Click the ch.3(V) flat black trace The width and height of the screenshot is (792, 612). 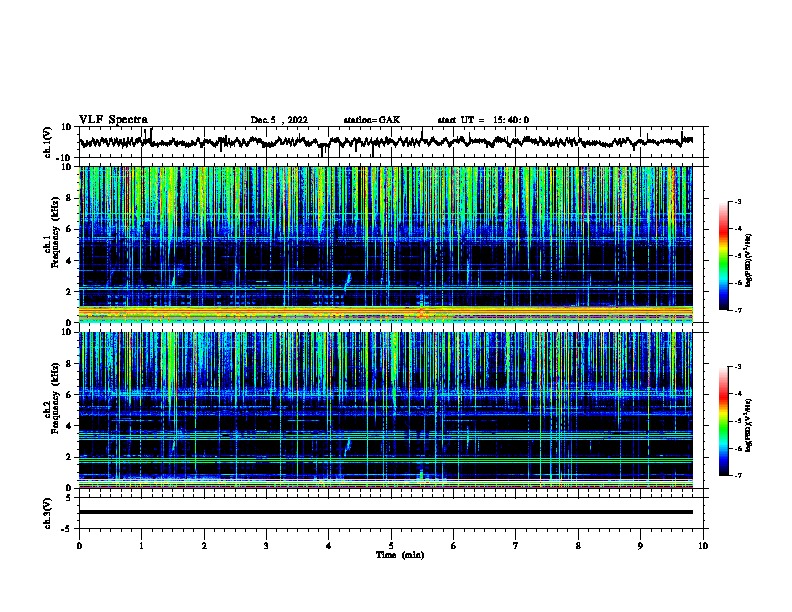click(x=386, y=512)
